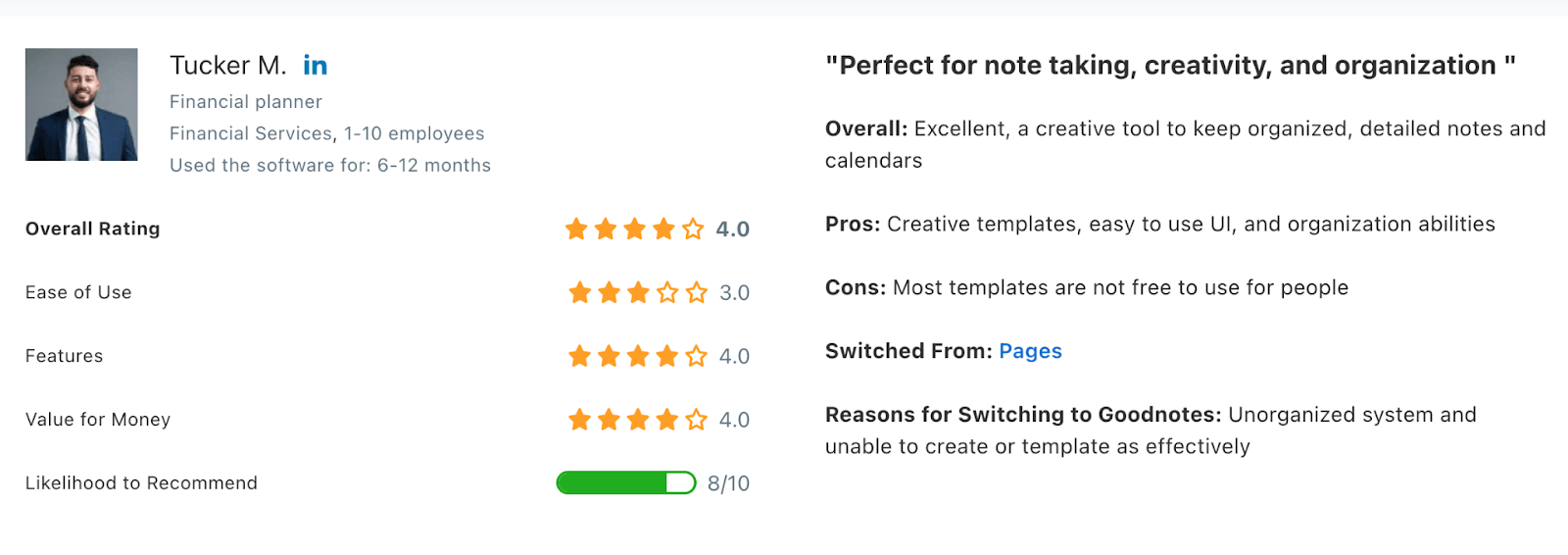Click the Ease of Use 3.0 score value
Screen dimensions: 1568x555
click(x=734, y=293)
